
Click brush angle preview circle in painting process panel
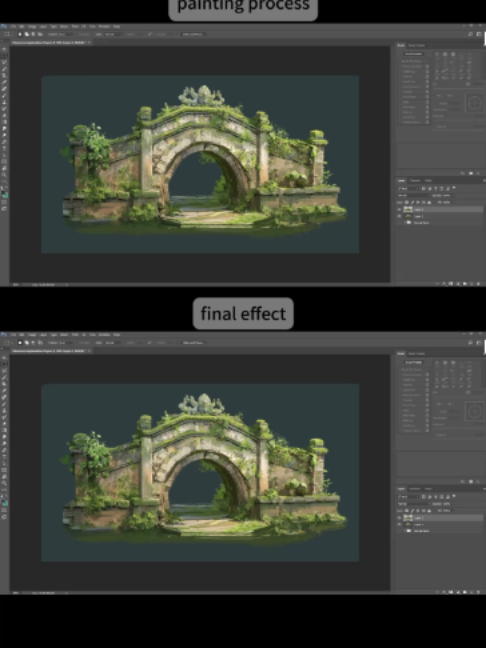pyautogui.click(x=474, y=103)
